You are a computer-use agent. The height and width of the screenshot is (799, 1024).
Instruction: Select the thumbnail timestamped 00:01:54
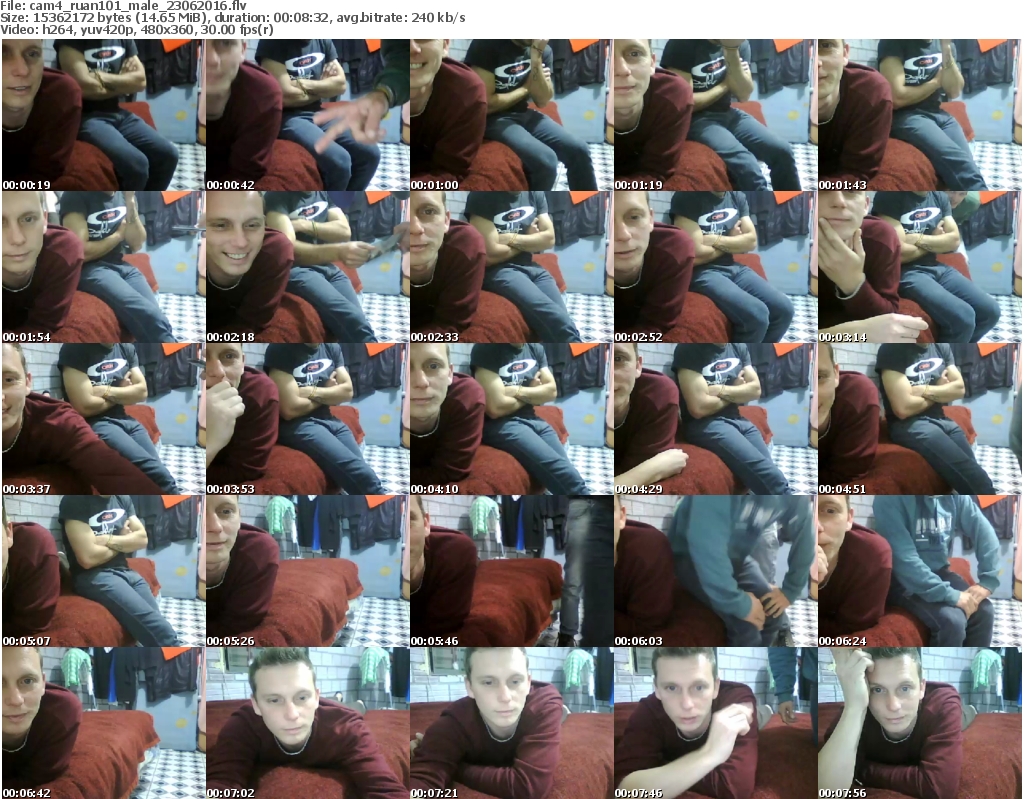(103, 267)
